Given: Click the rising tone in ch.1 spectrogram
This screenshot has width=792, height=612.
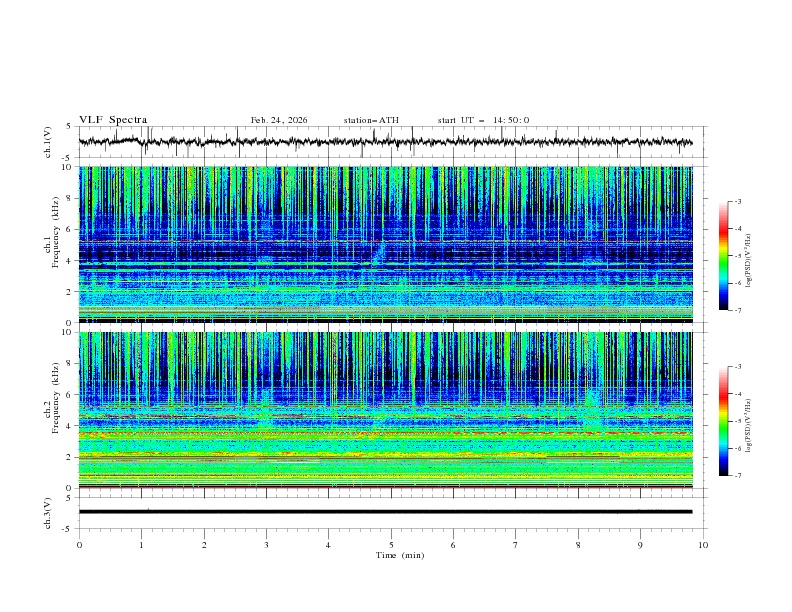Looking at the screenshot, I should [x=378, y=252].
